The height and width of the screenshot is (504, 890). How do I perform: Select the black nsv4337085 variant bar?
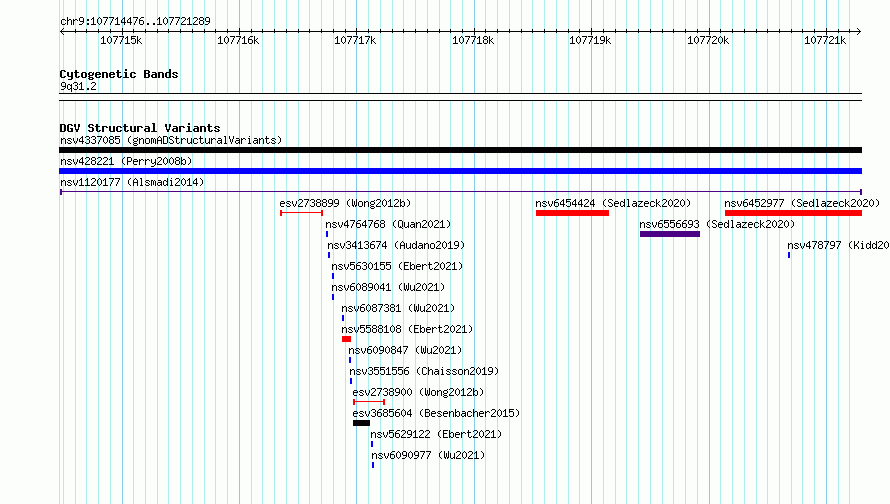coord(460,150)
